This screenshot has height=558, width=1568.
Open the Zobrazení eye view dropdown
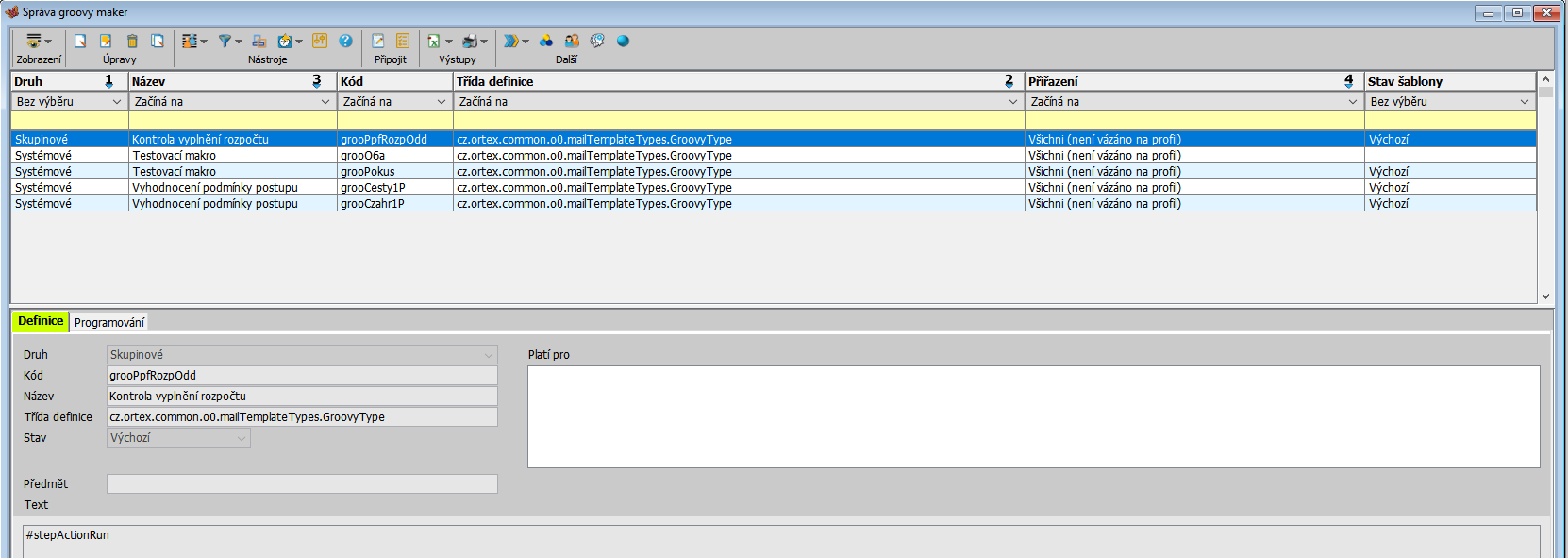(x=38, y=41)
